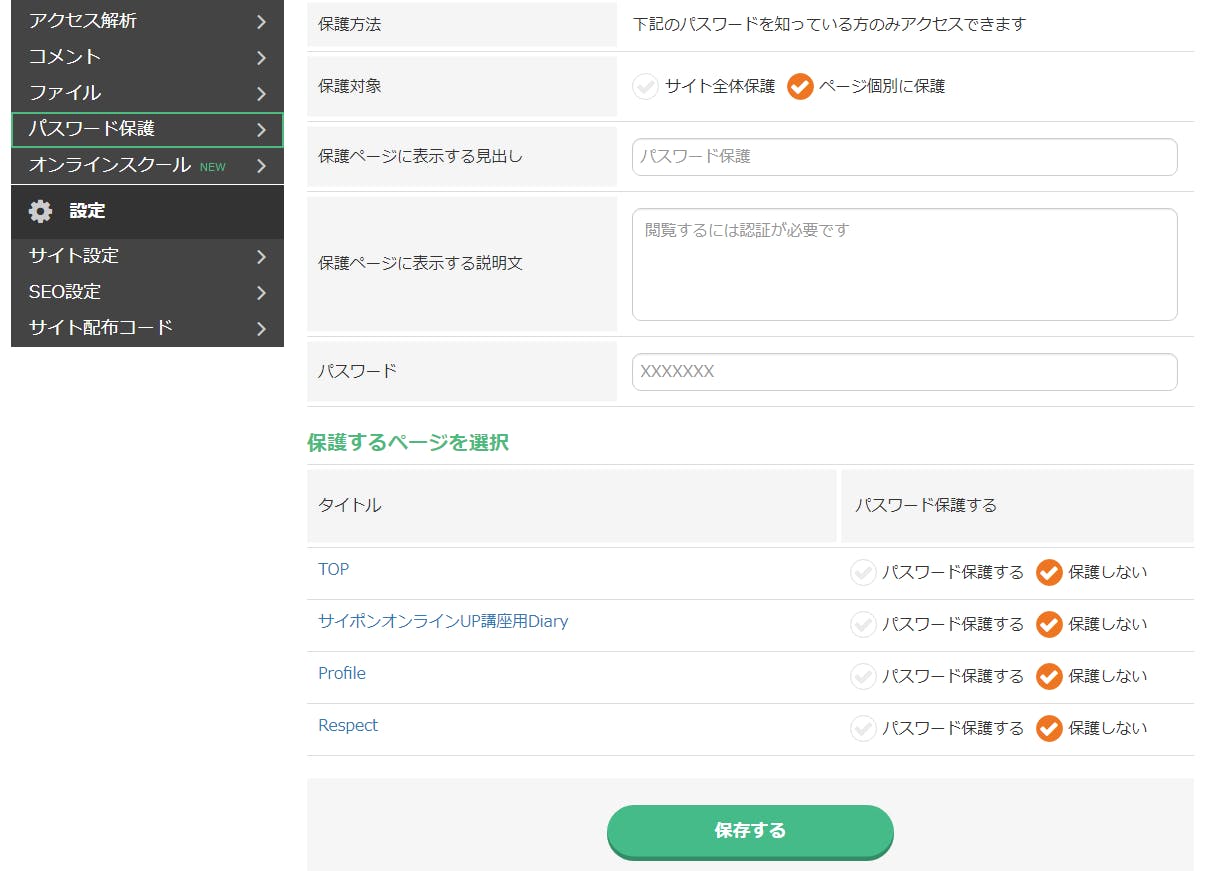Click the パスワード input field

coord(904,372)
